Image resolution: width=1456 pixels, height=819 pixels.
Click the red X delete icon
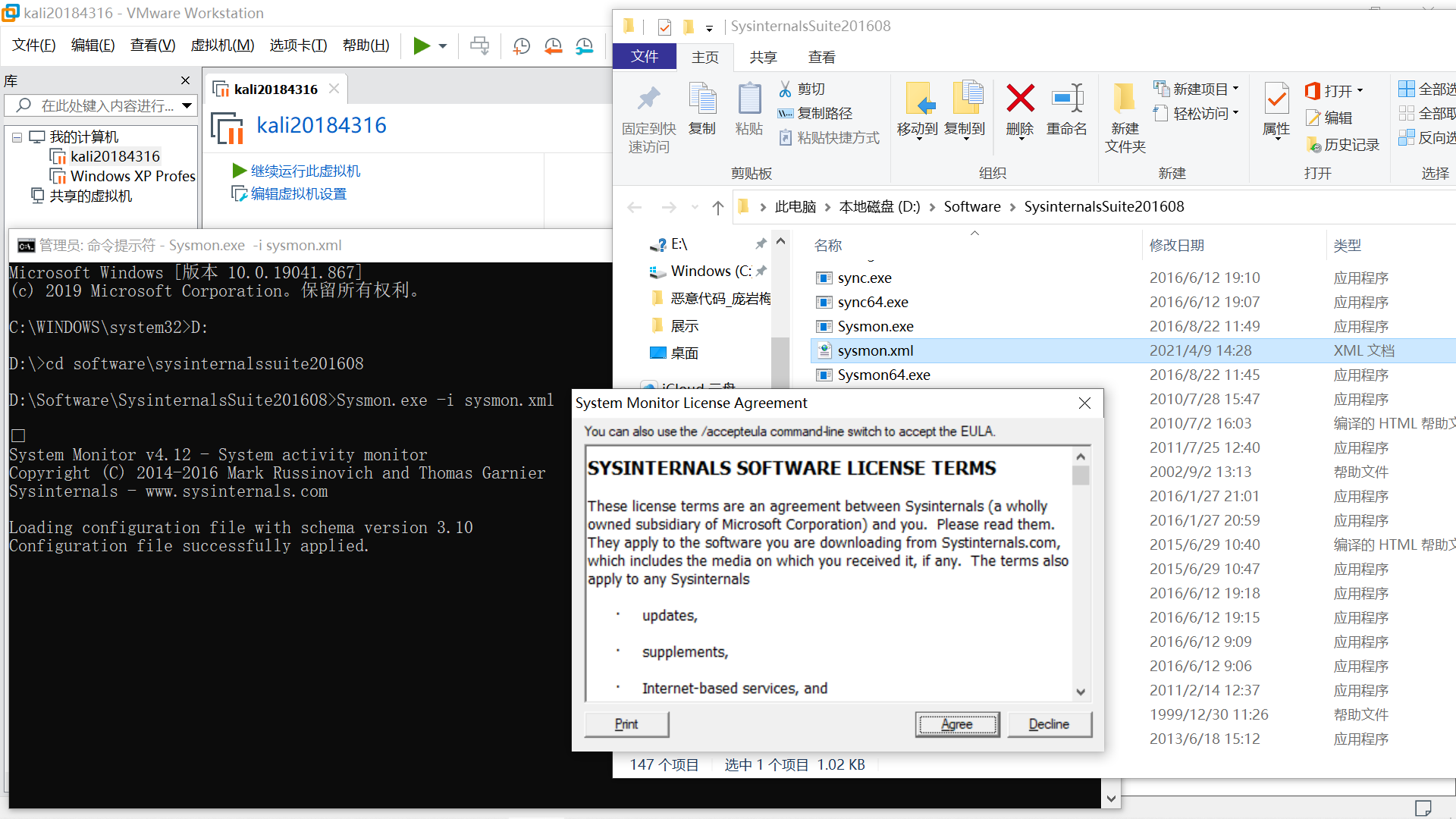[1020, 99]
